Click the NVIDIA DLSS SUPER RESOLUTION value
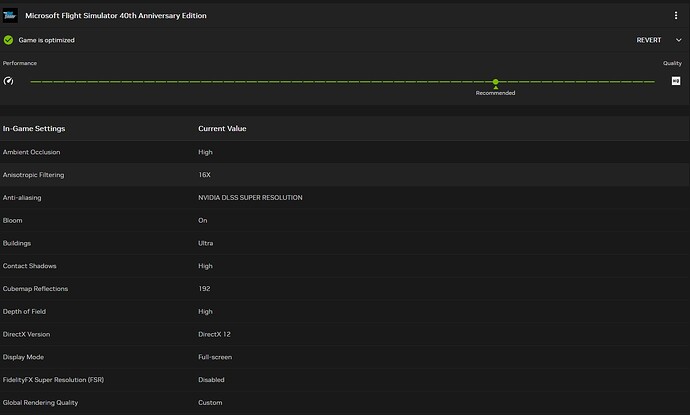Viewport: 690px width, 415px height. point(250,198)
